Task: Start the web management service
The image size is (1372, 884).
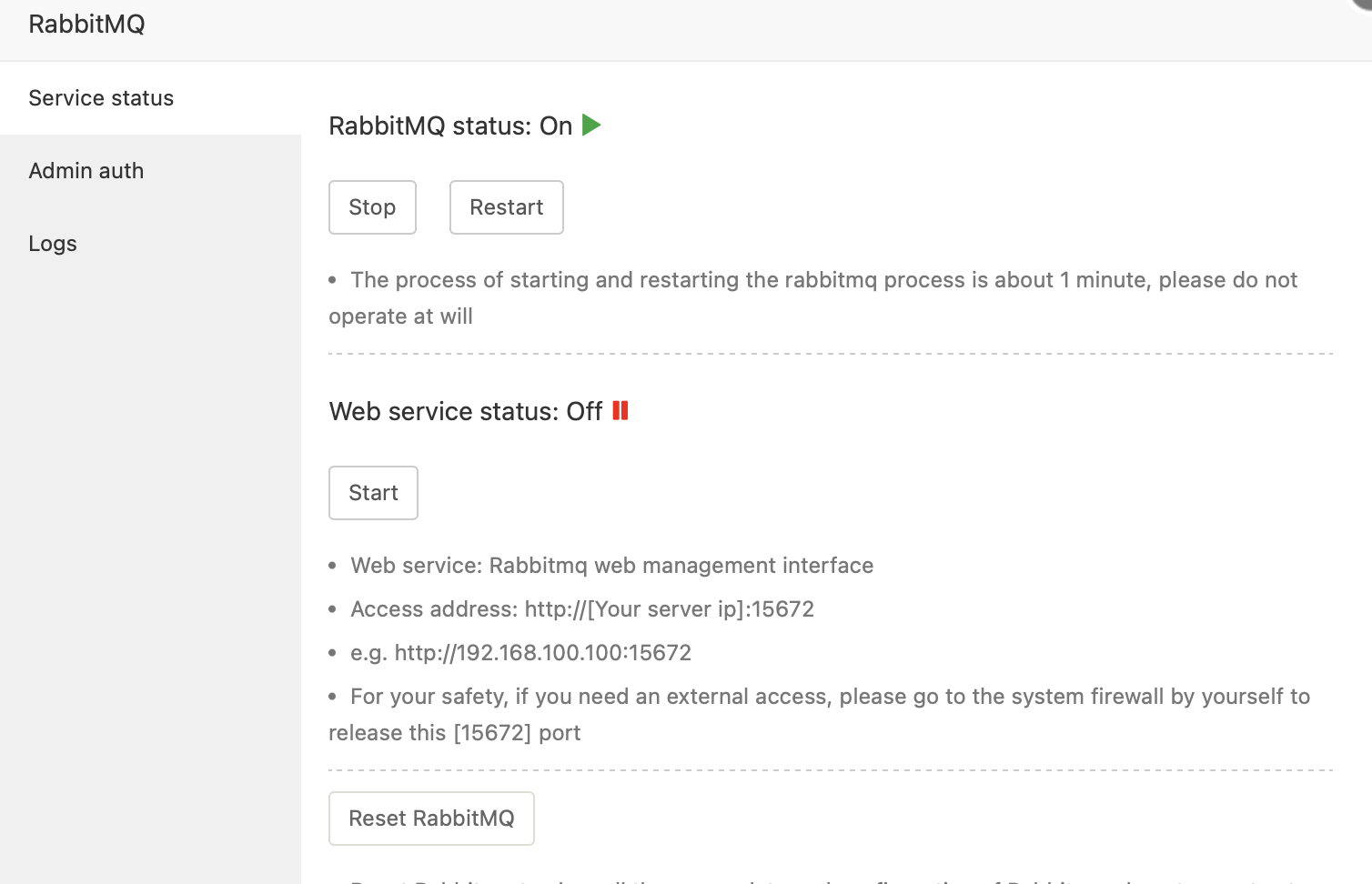Action: [373, 493]
